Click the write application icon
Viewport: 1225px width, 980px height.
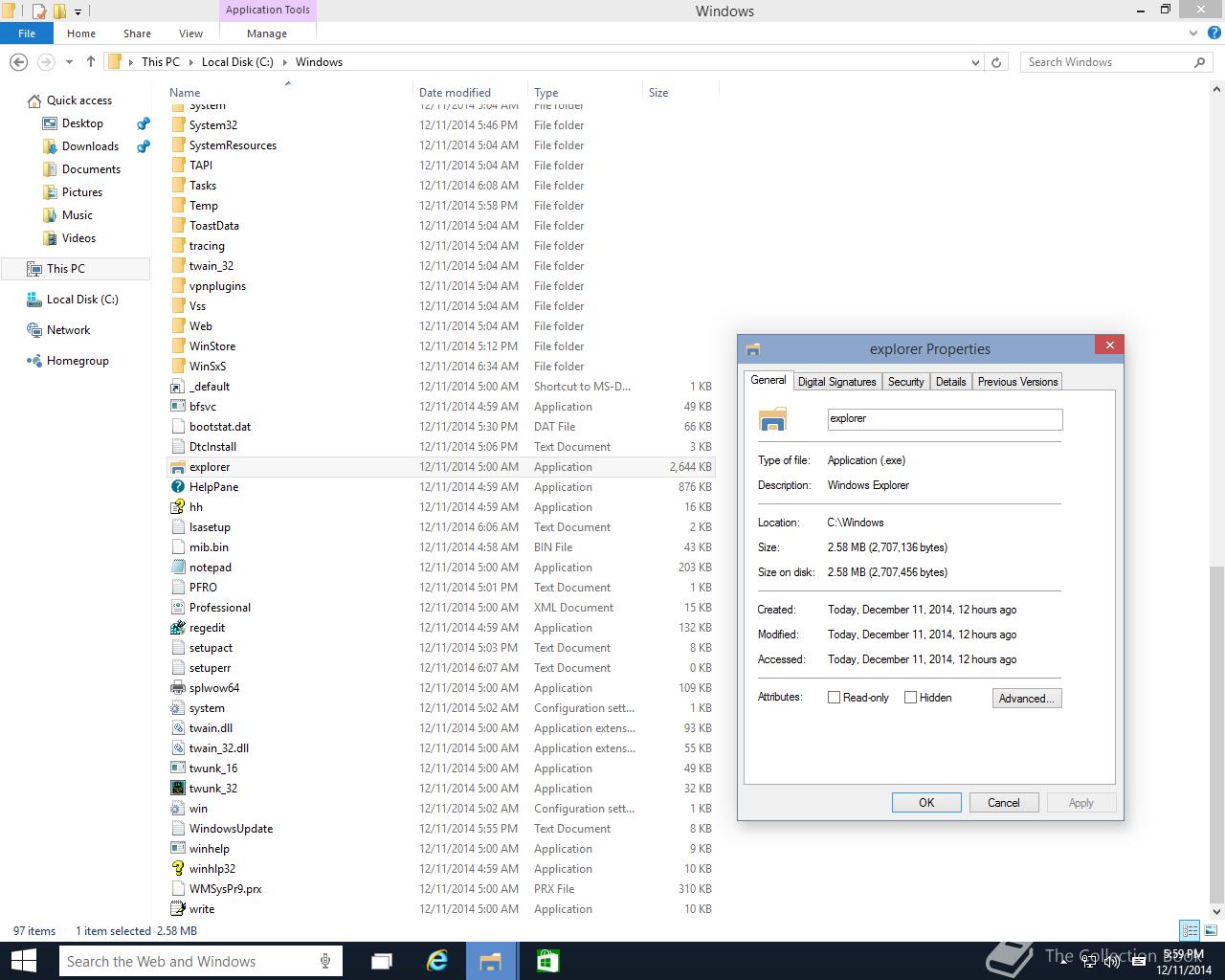[x=177, y=909]
